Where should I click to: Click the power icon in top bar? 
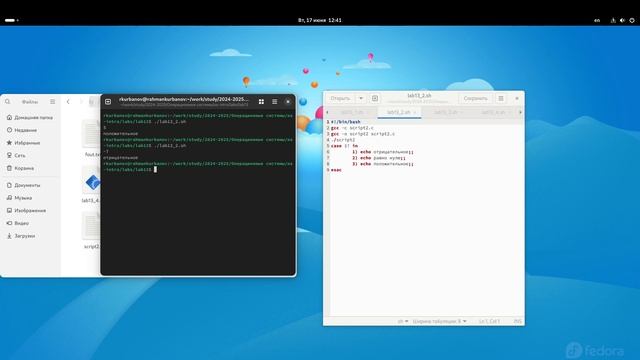coord(632,20)
